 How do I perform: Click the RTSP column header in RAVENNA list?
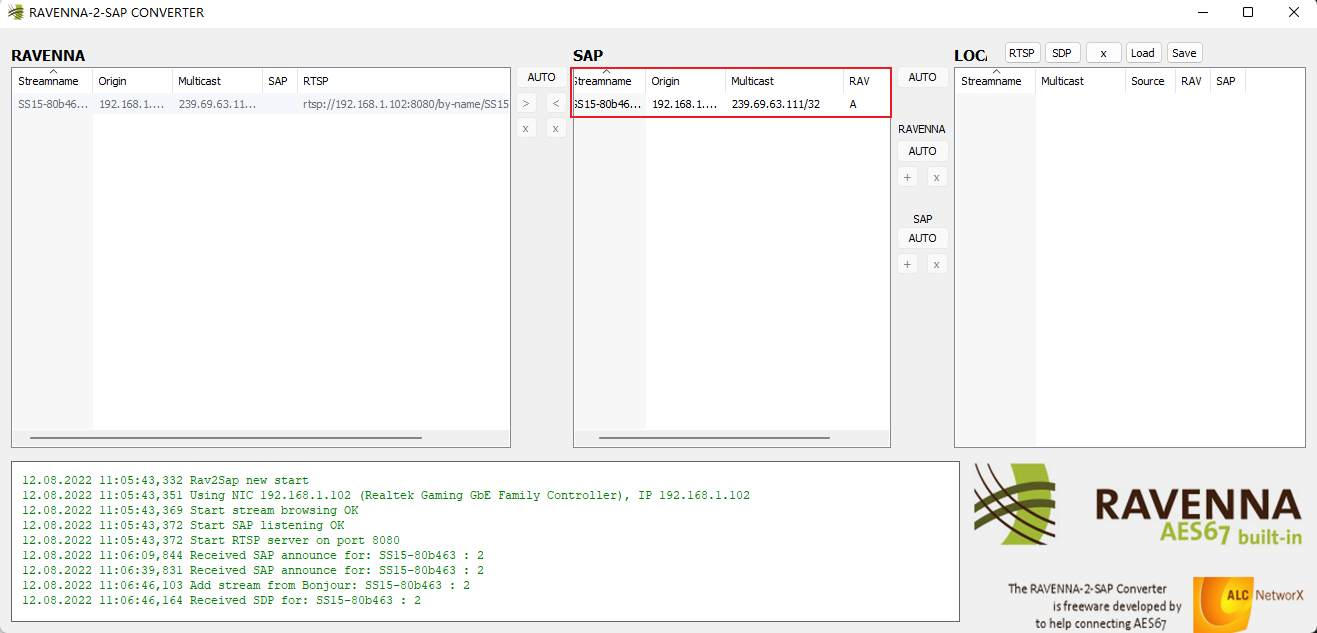[404, 81]
